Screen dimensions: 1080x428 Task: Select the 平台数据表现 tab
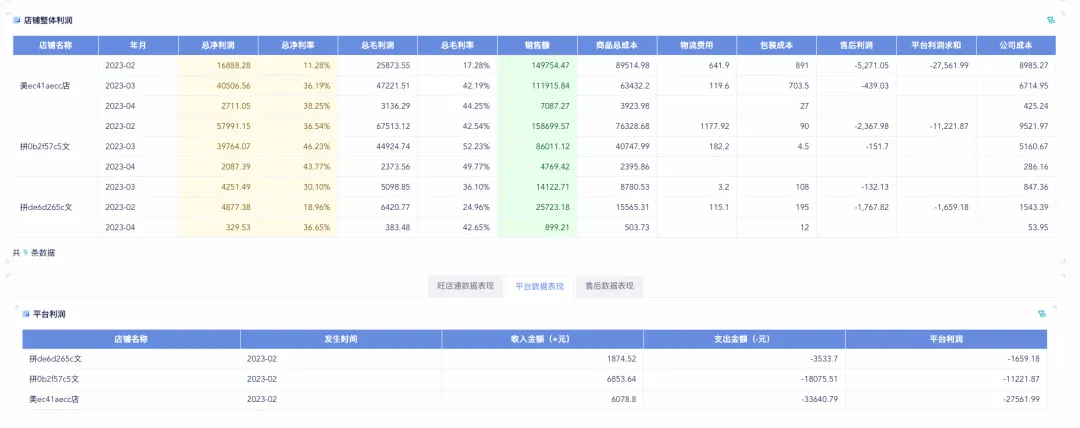tap(539, 286)
